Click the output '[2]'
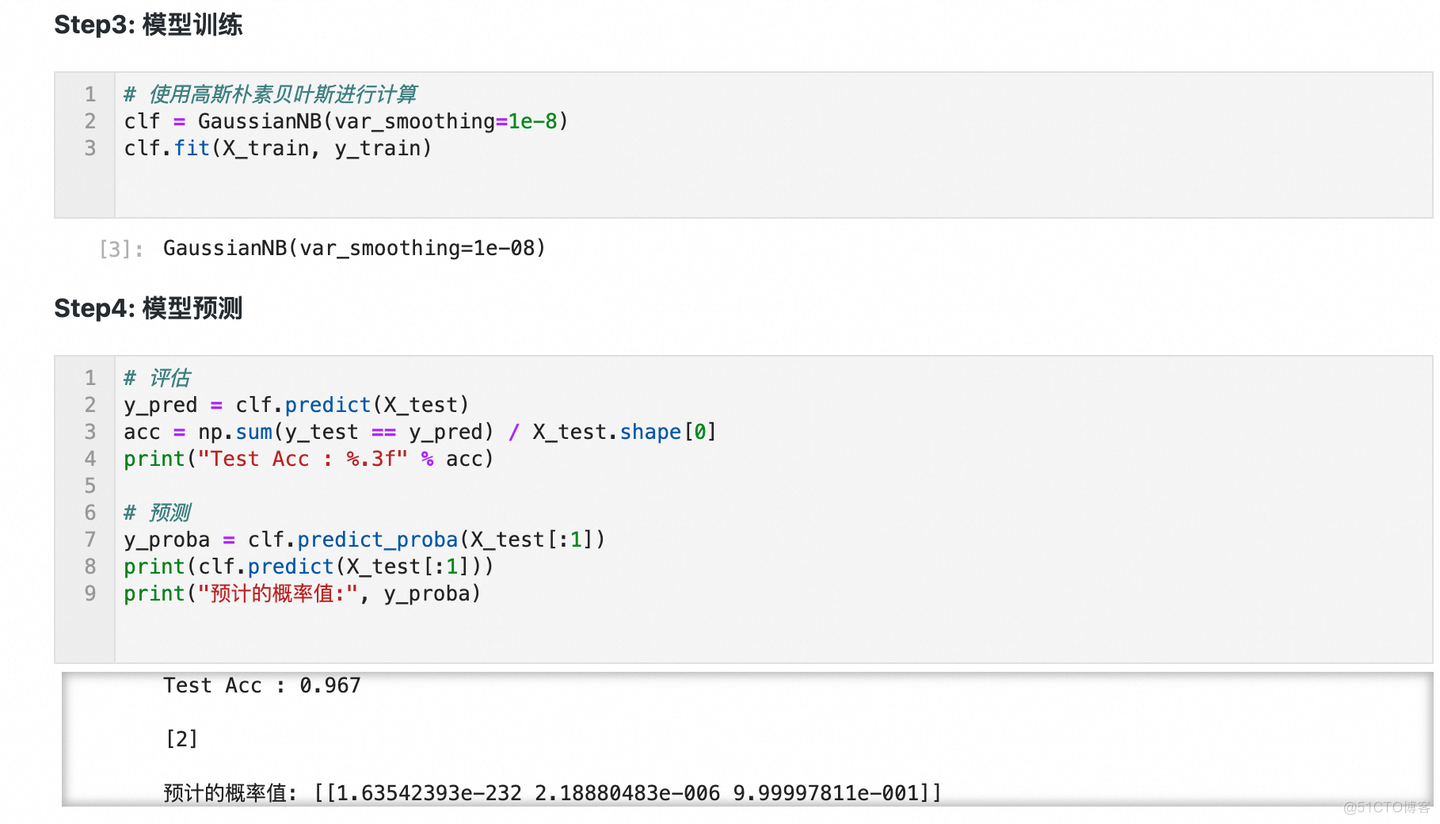The width and height of the screenshot is (1440, 824). [180, 740]
